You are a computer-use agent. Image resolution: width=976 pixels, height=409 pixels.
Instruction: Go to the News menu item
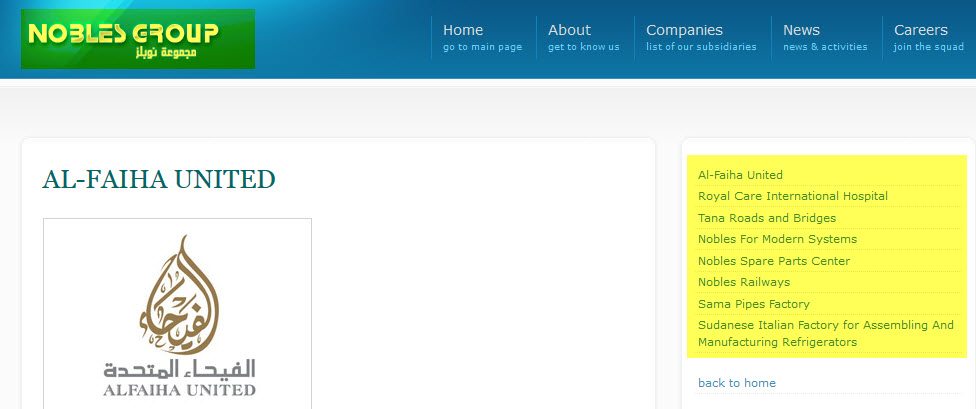[x=825, y=38]
